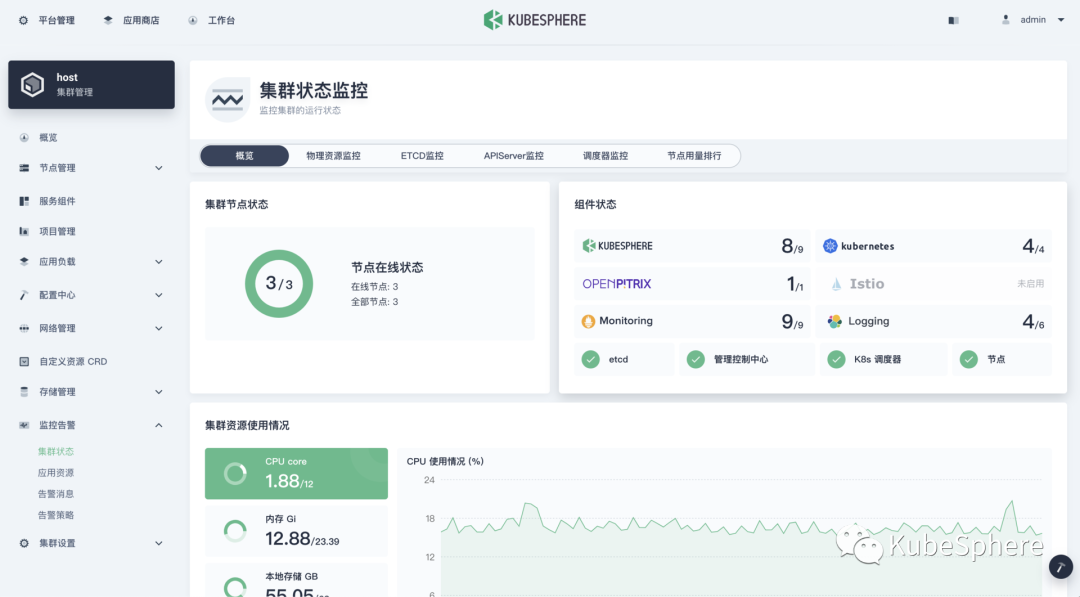1080x597 pixels.
Task: Switch to the APIServer监控 tab
Action: 514,156
